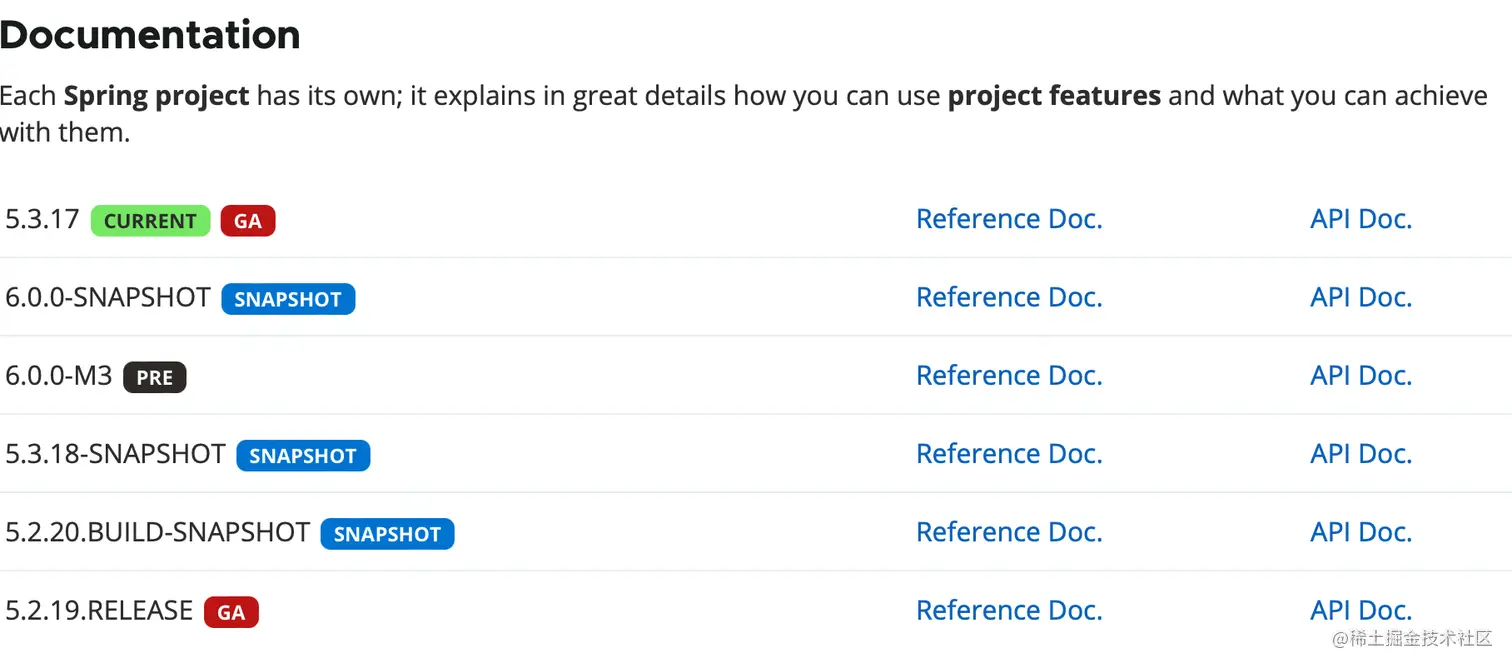The height and width of the screenshot is (668, 1512).
Task: Click the red GA badge beside 5.3.17
Action: point(247,221)
